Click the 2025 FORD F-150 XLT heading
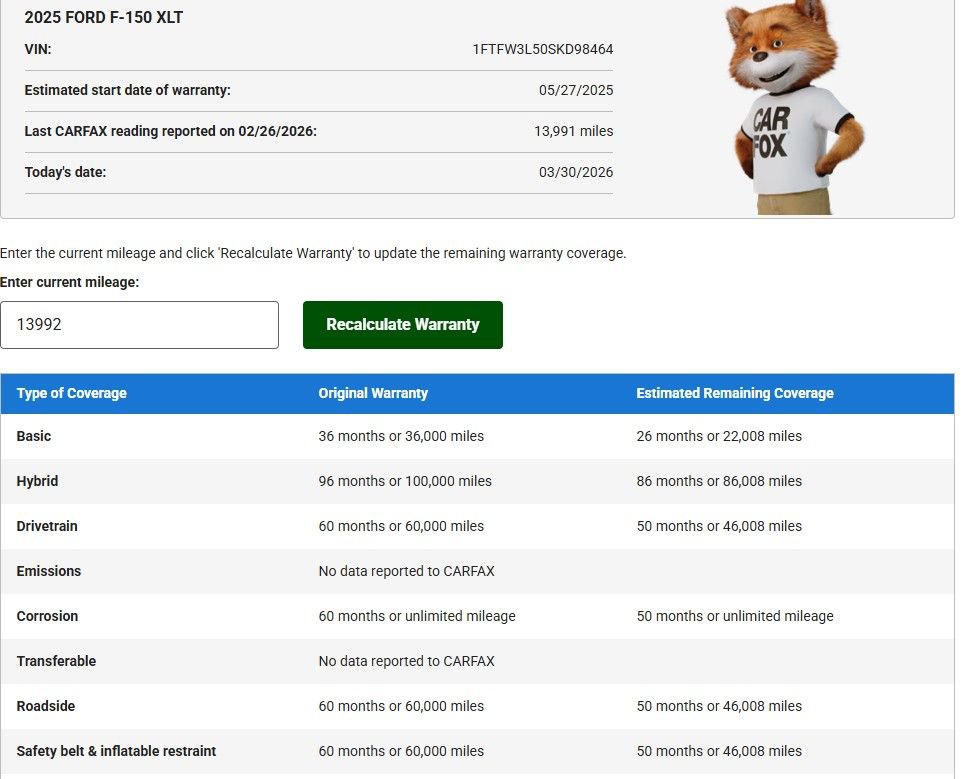Viewport: 969px width, 779px height. pos(104,17)
